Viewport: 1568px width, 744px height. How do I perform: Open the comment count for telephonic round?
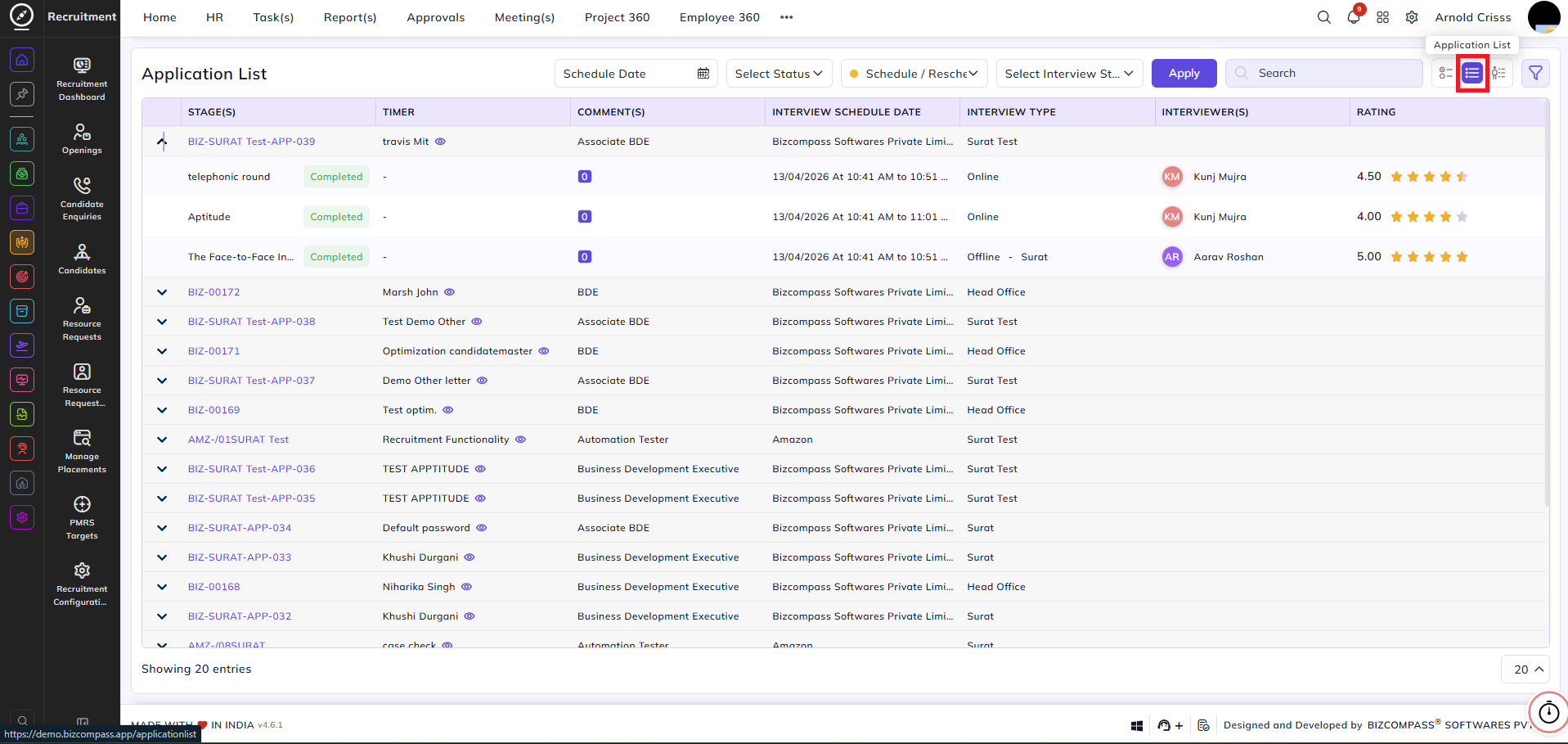[x=584, y=177]
